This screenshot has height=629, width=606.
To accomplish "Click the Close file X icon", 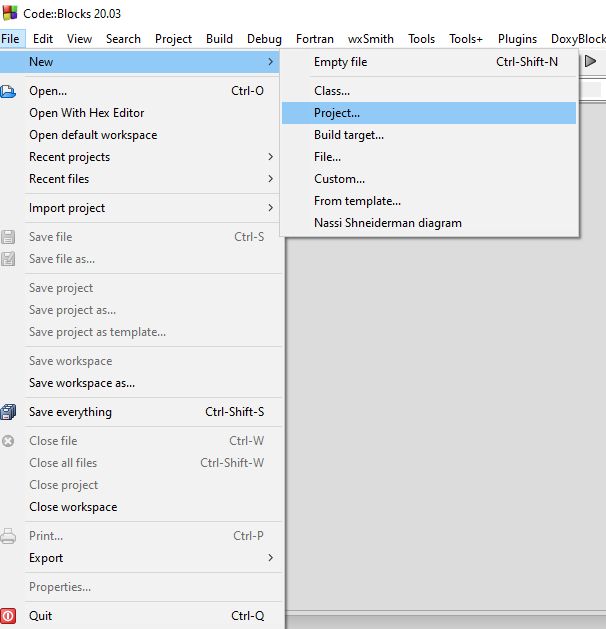I will [8, 441].
